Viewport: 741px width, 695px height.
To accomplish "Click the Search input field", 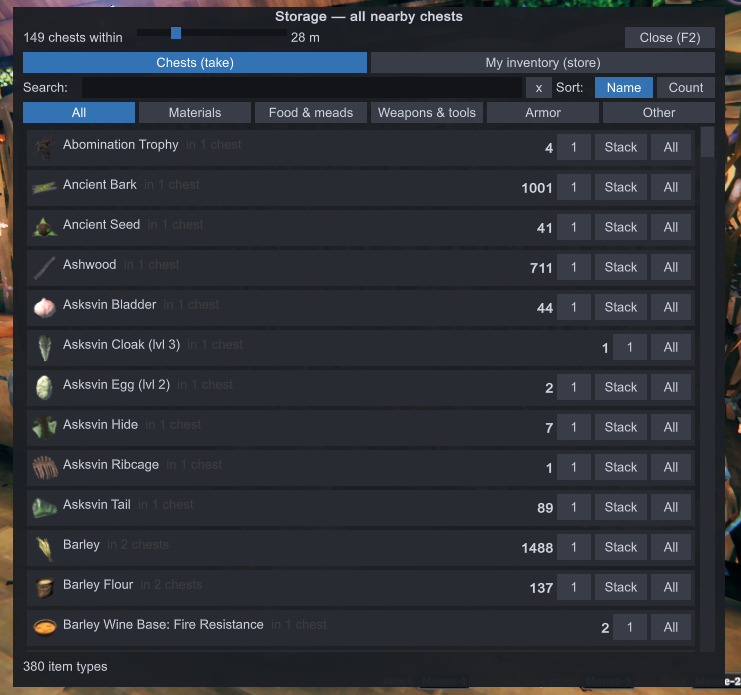I will pos(302,87).
